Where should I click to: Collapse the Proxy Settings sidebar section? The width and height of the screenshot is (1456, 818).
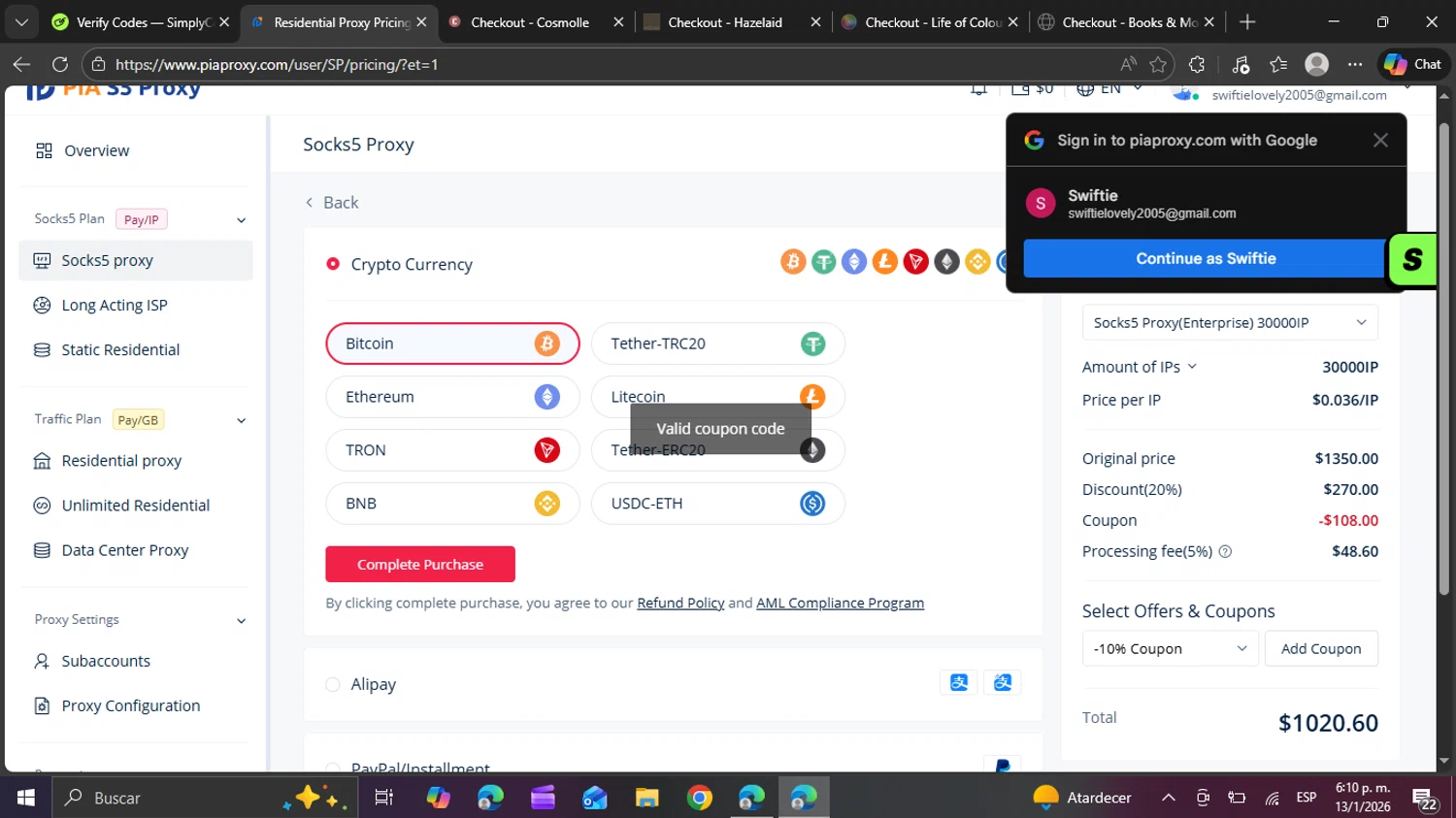[241, 621]
